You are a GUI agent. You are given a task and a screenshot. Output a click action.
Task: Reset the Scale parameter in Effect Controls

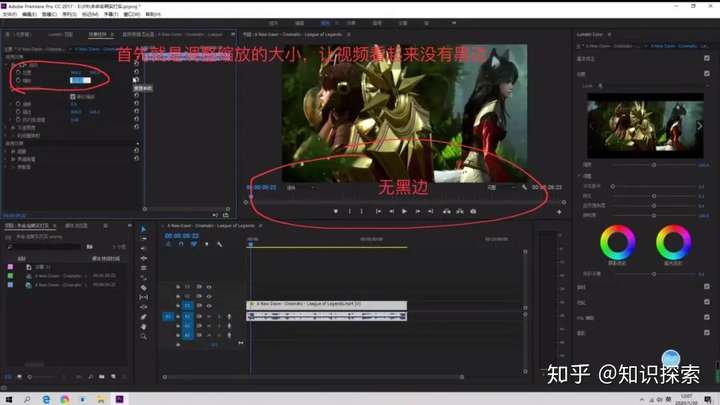136,80
